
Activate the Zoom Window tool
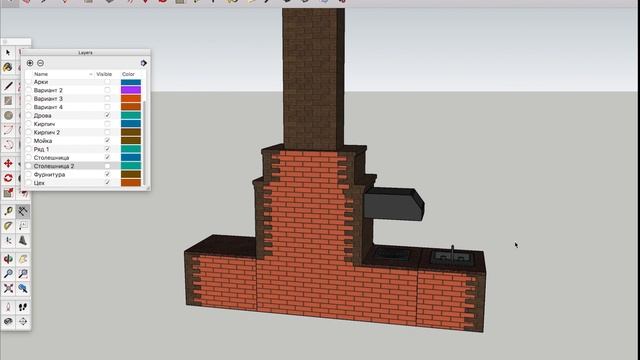pos(23,274)
